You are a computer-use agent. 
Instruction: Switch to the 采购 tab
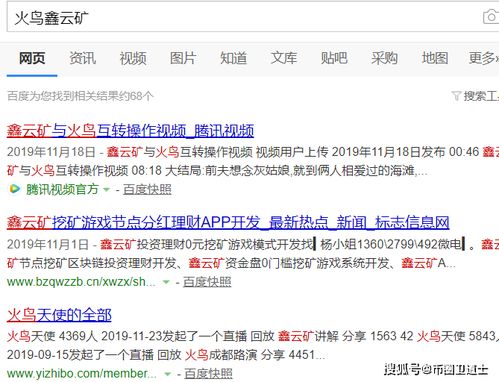pos(384,58)
